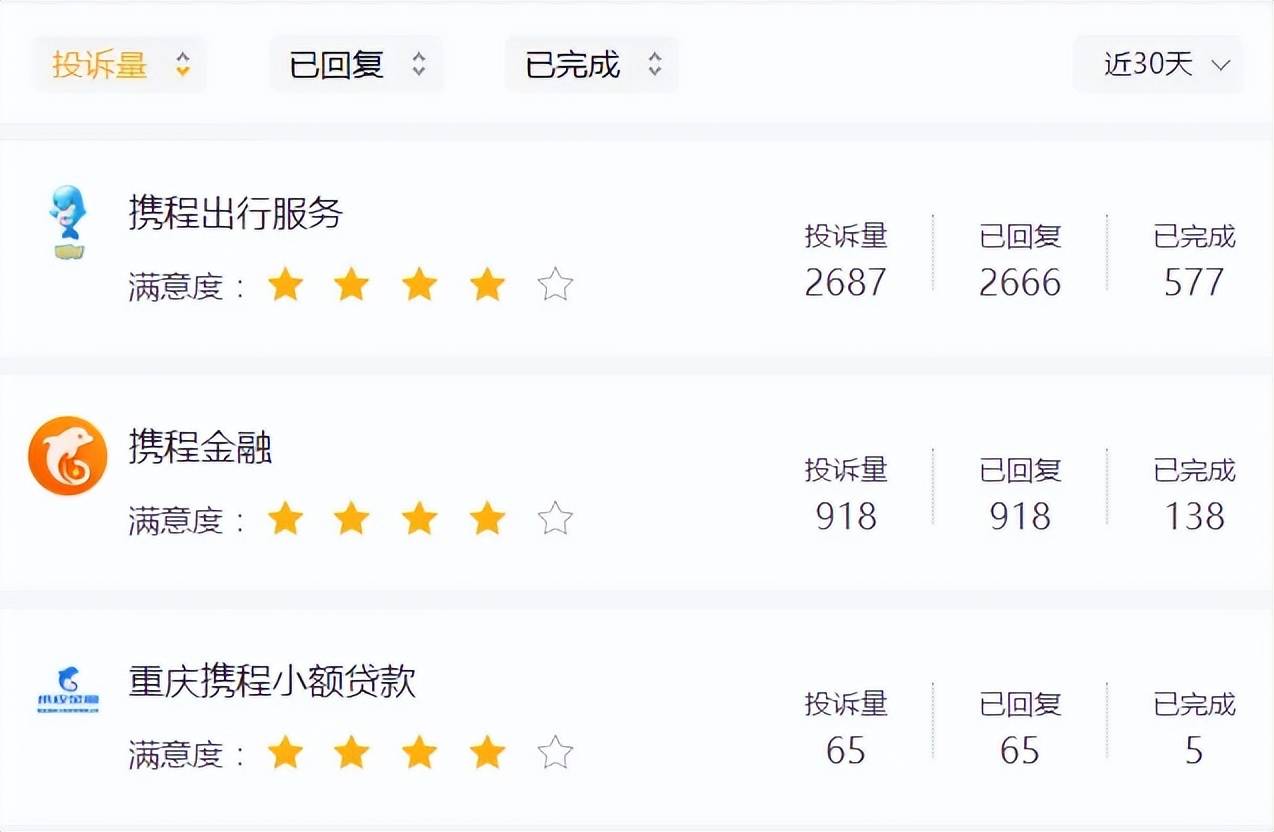Viewport: 1274px width, 832px height.
Task: Click the sort arrows beside 投诉量
Action: (x=182, y=65)
